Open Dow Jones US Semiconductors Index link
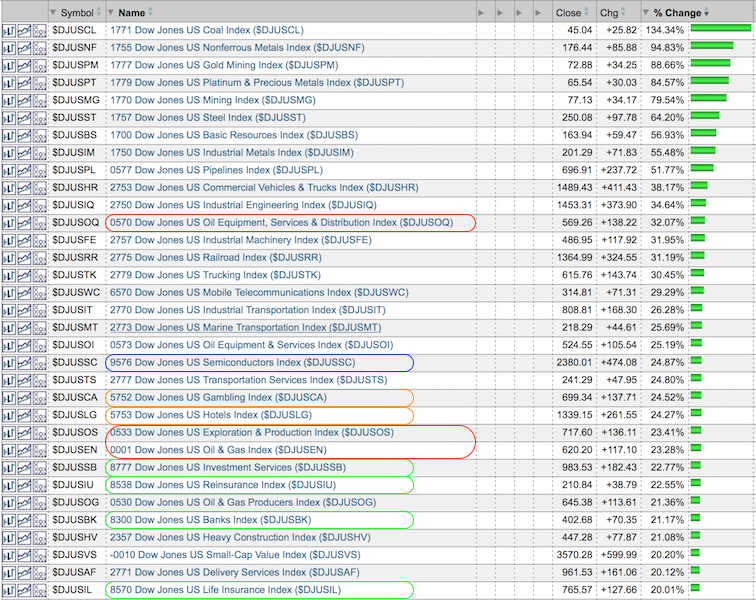Viewport: 756px width, 600px height. coord(232,362)
